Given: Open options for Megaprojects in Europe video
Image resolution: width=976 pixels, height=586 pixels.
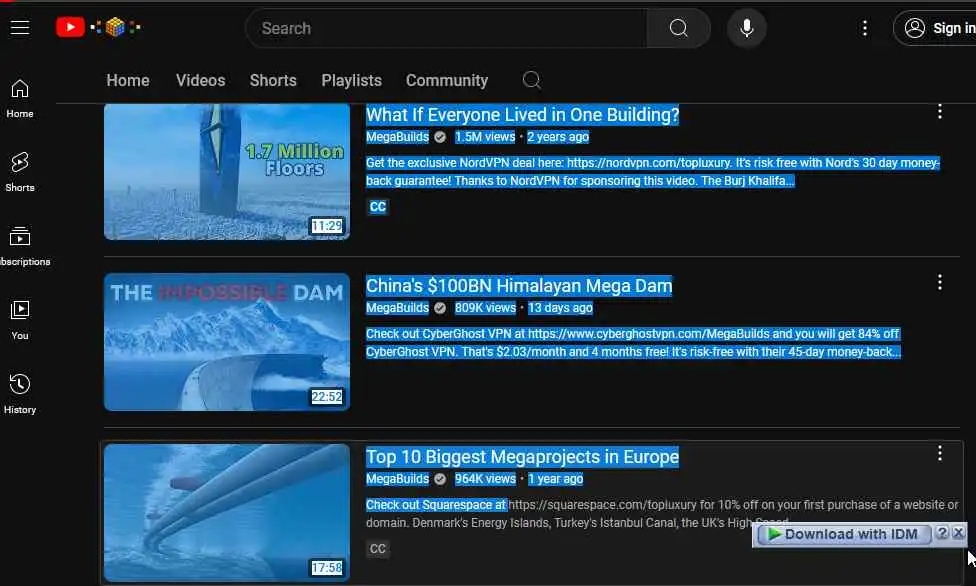Looking at the screenshot, I should click(x=939, y=453).
